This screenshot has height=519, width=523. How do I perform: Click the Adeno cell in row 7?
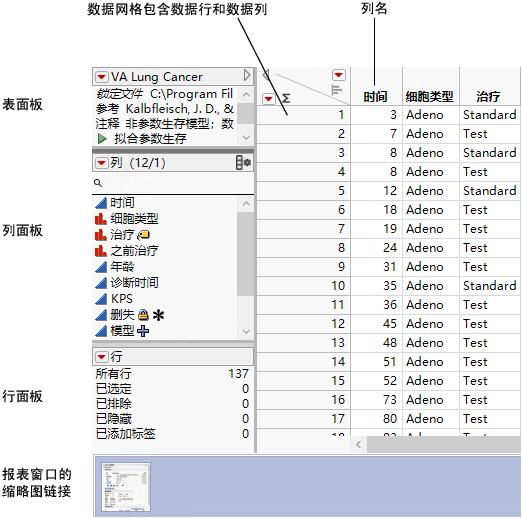[x=431, y=229]
